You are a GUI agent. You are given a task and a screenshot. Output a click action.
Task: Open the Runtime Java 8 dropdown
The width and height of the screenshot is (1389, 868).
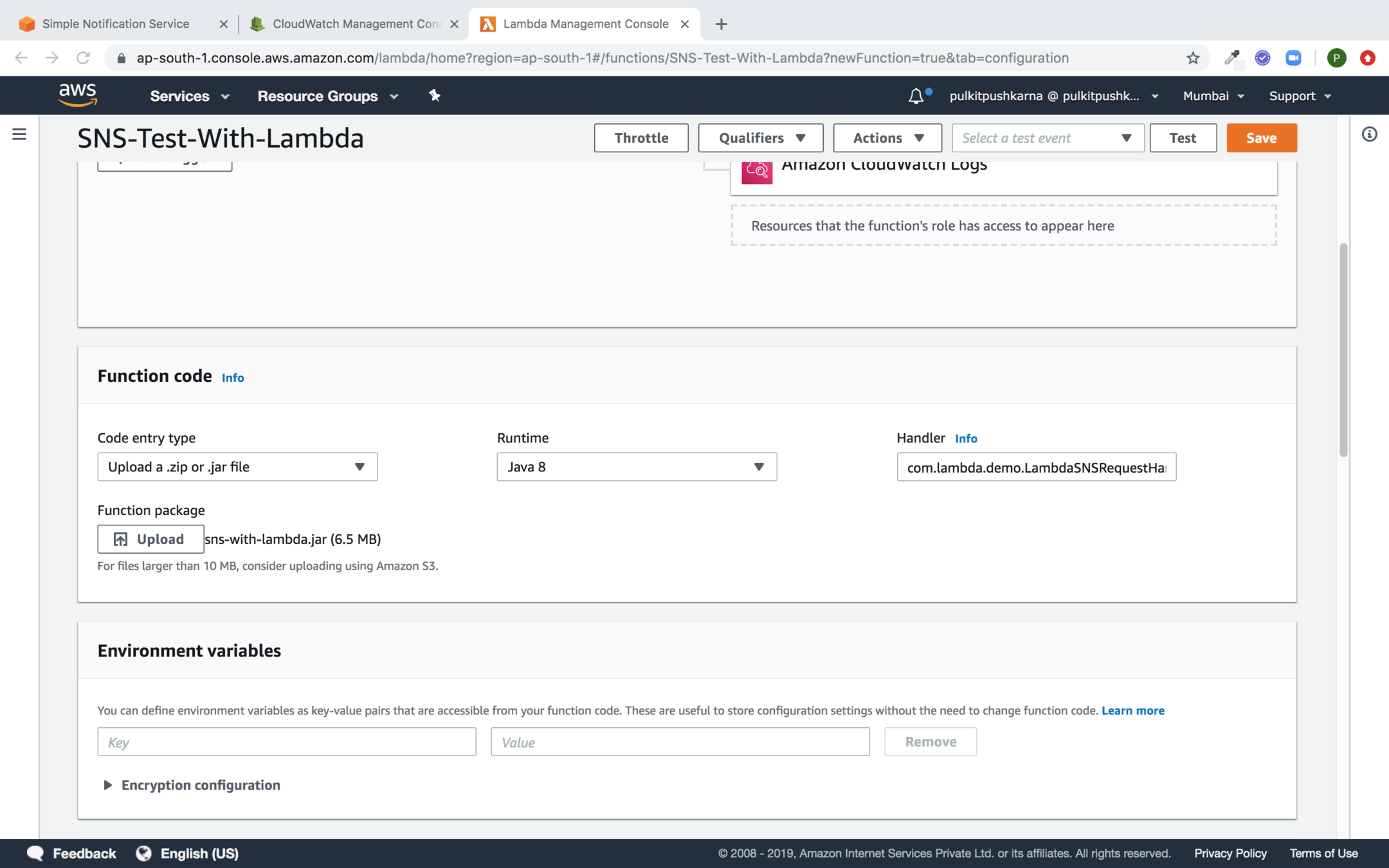pos(636,467)
